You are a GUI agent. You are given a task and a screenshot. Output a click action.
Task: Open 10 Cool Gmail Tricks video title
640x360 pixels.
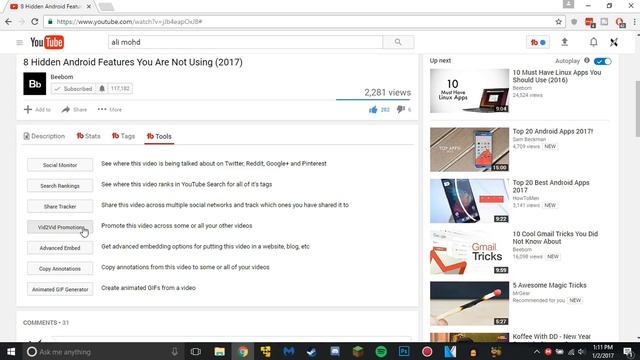coord(555,238)
